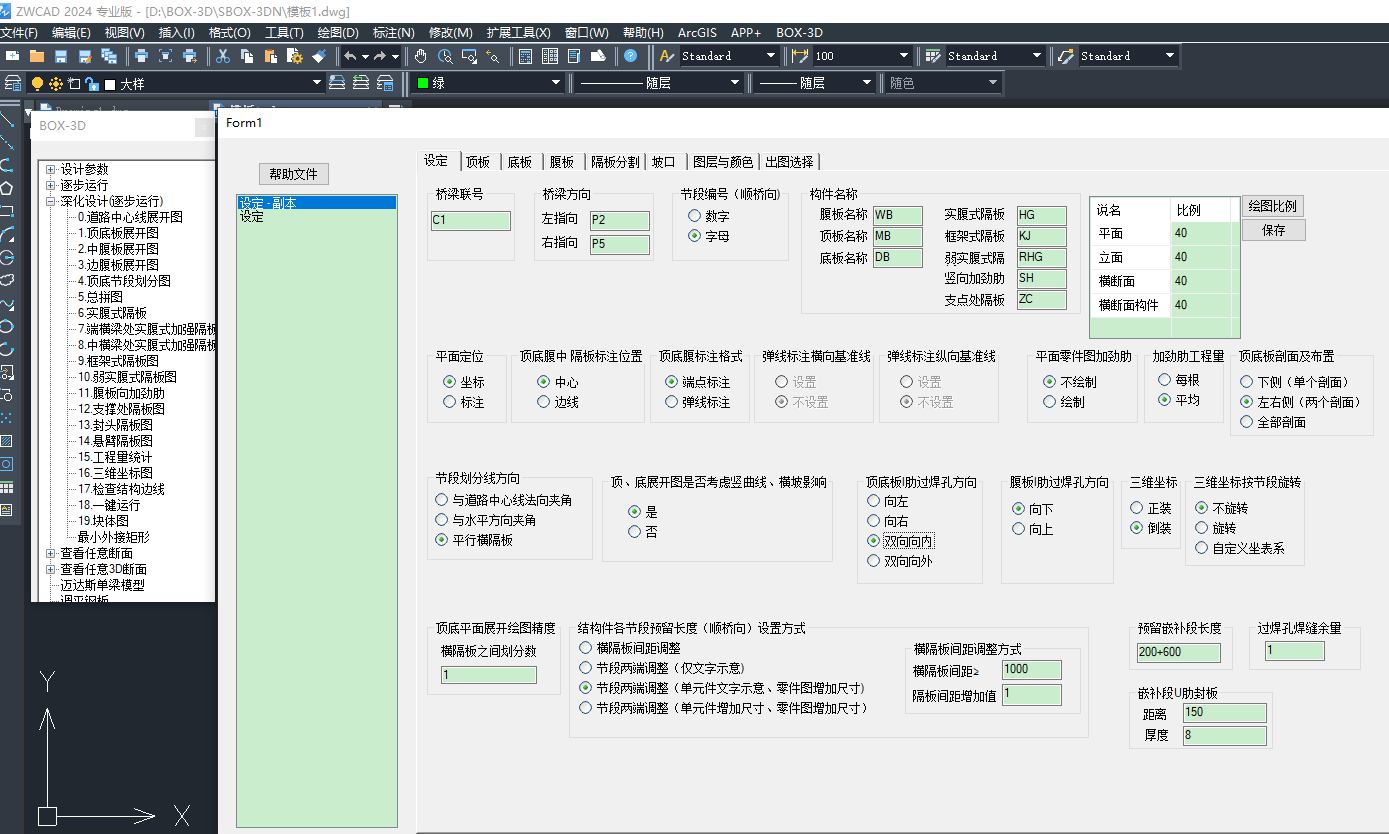Open the lineweight 随层 dropdown

click(x=867, y=83)
